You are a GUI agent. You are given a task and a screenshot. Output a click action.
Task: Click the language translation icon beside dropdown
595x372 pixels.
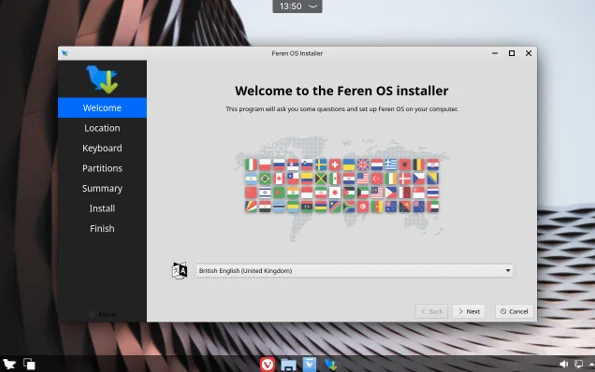tap(179, 271)
